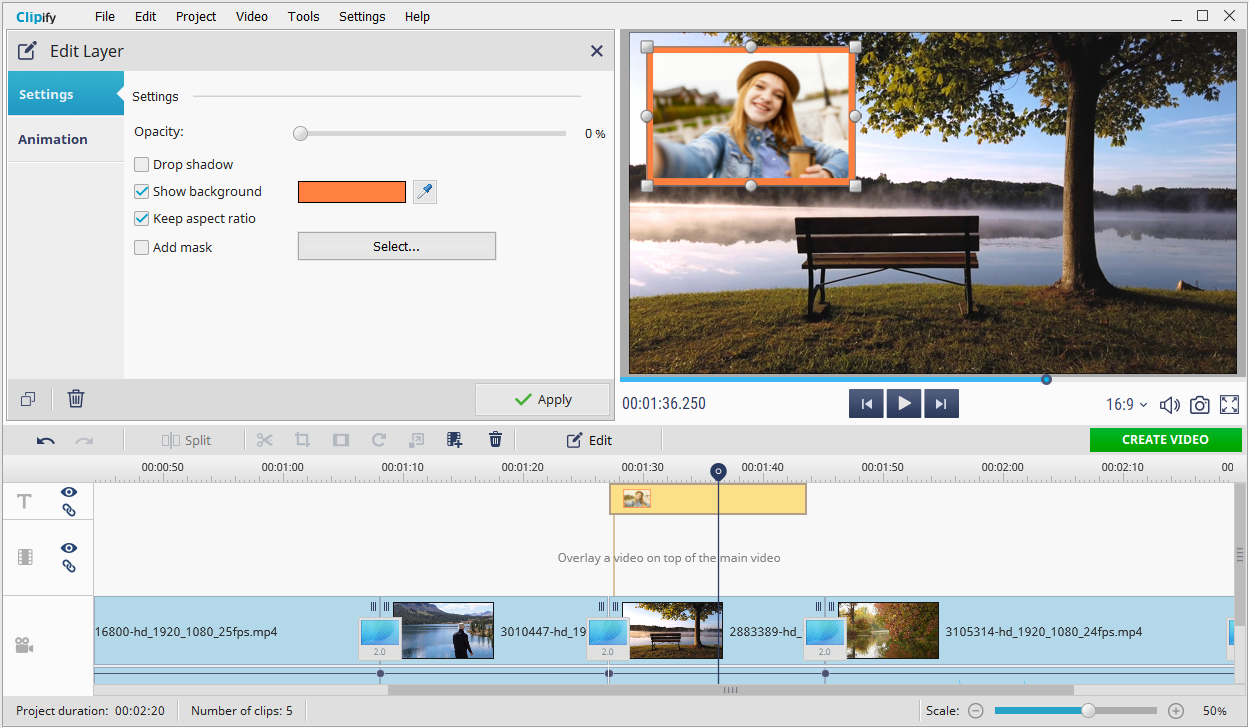Open the 16:9 aspect ratio dropdown
The height and width of the screenshot is (728, 1249).
[1126, 404]
